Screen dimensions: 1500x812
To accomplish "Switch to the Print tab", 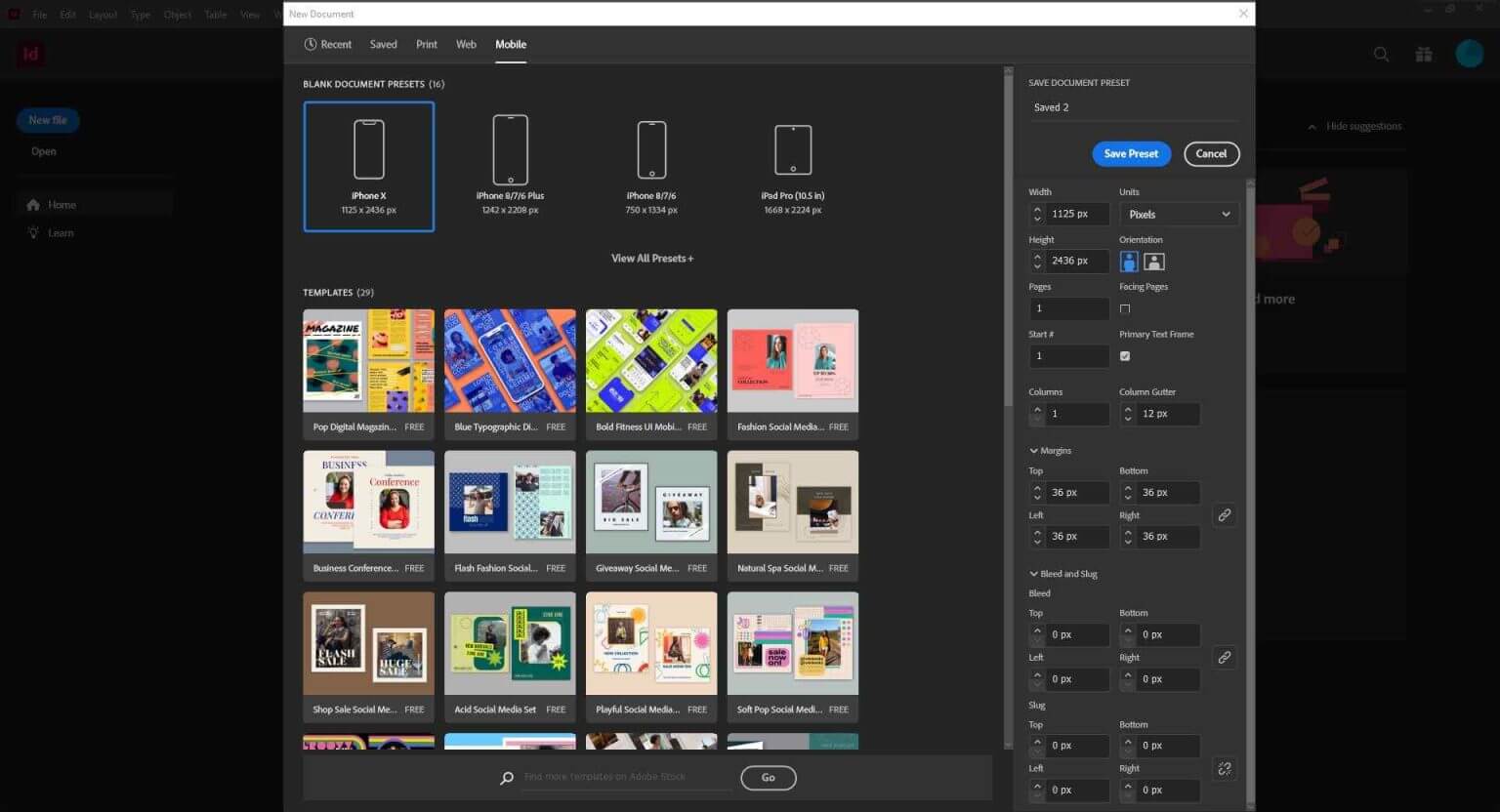I will pos(426,44).
